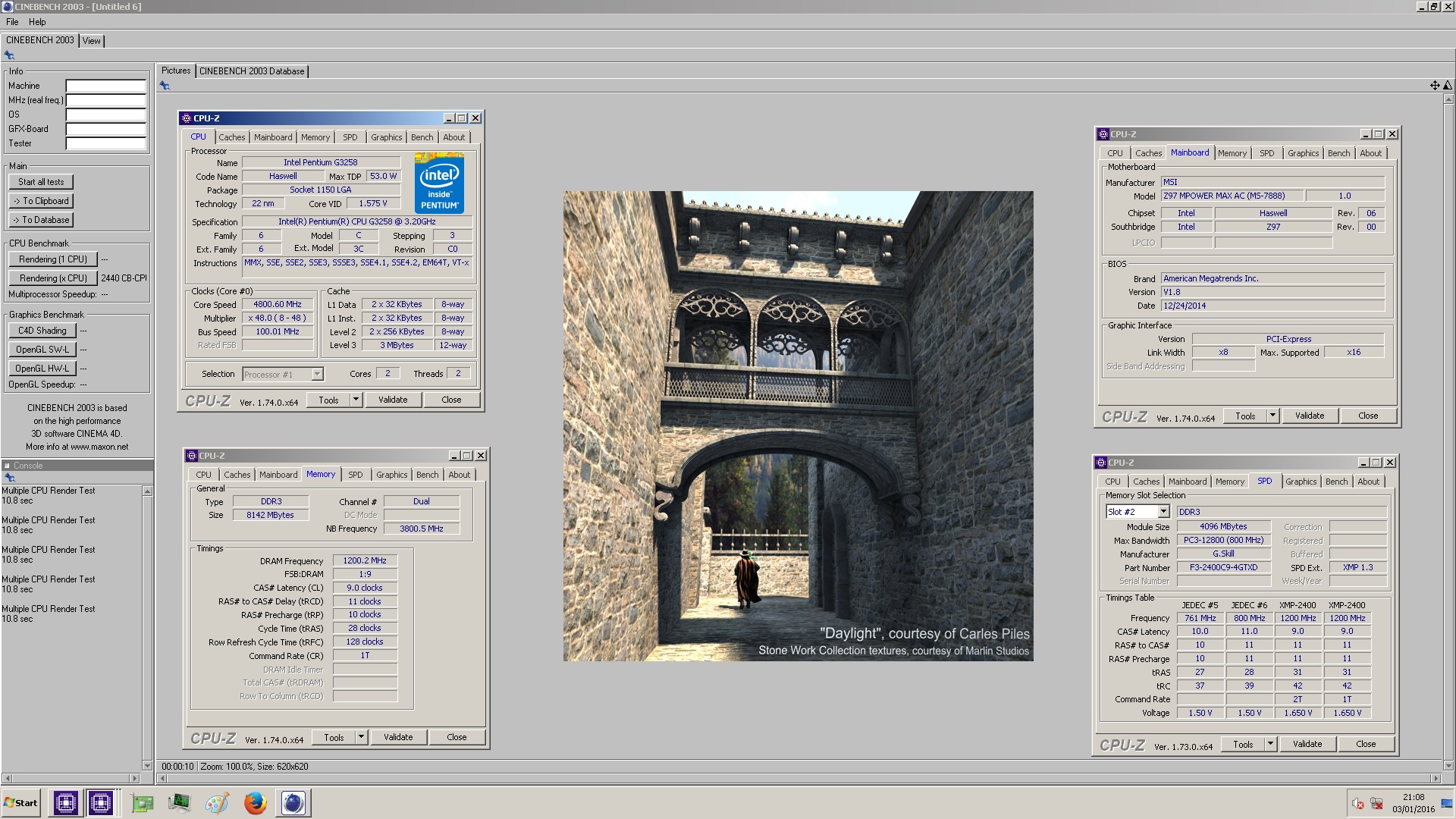Screen dimensions: 1456x819
Task: Click the -> To Database button
Action: (41, 220)
